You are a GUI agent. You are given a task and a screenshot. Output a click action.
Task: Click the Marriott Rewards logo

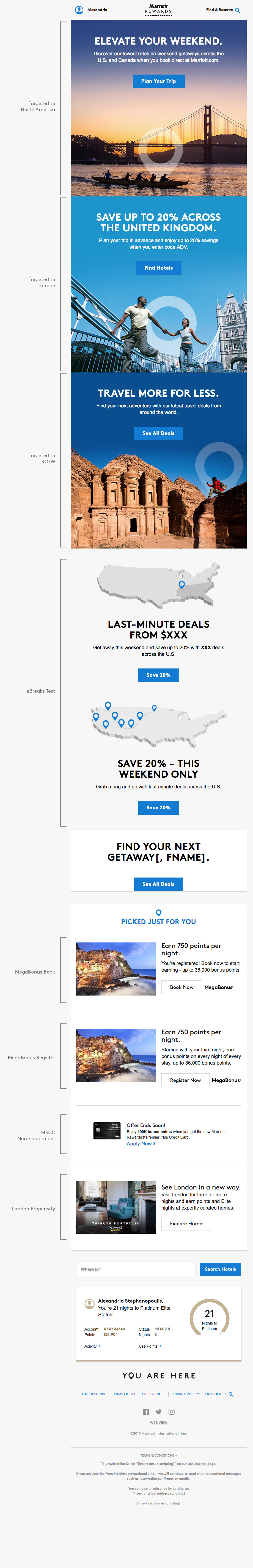158,9
